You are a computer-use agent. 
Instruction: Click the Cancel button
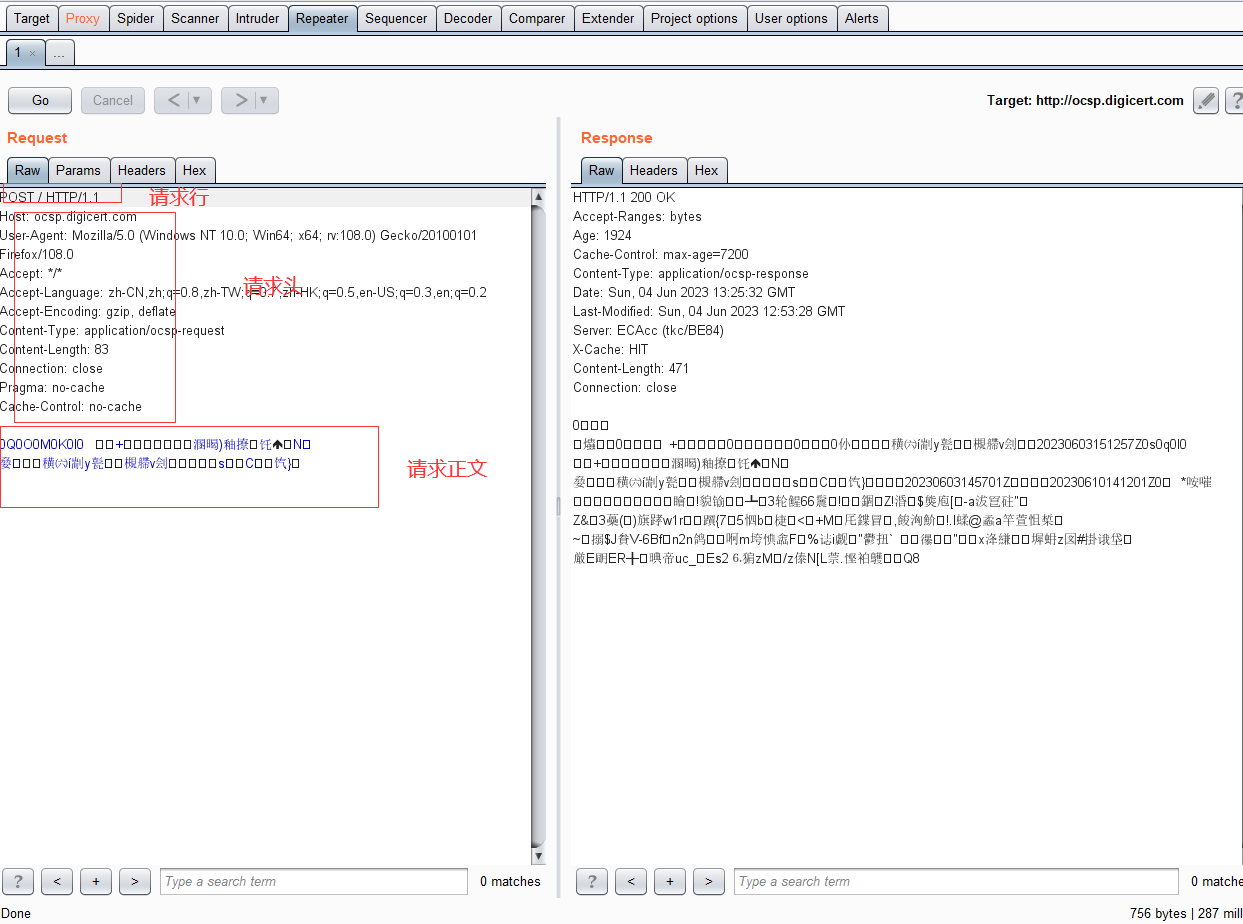point(113,100)
